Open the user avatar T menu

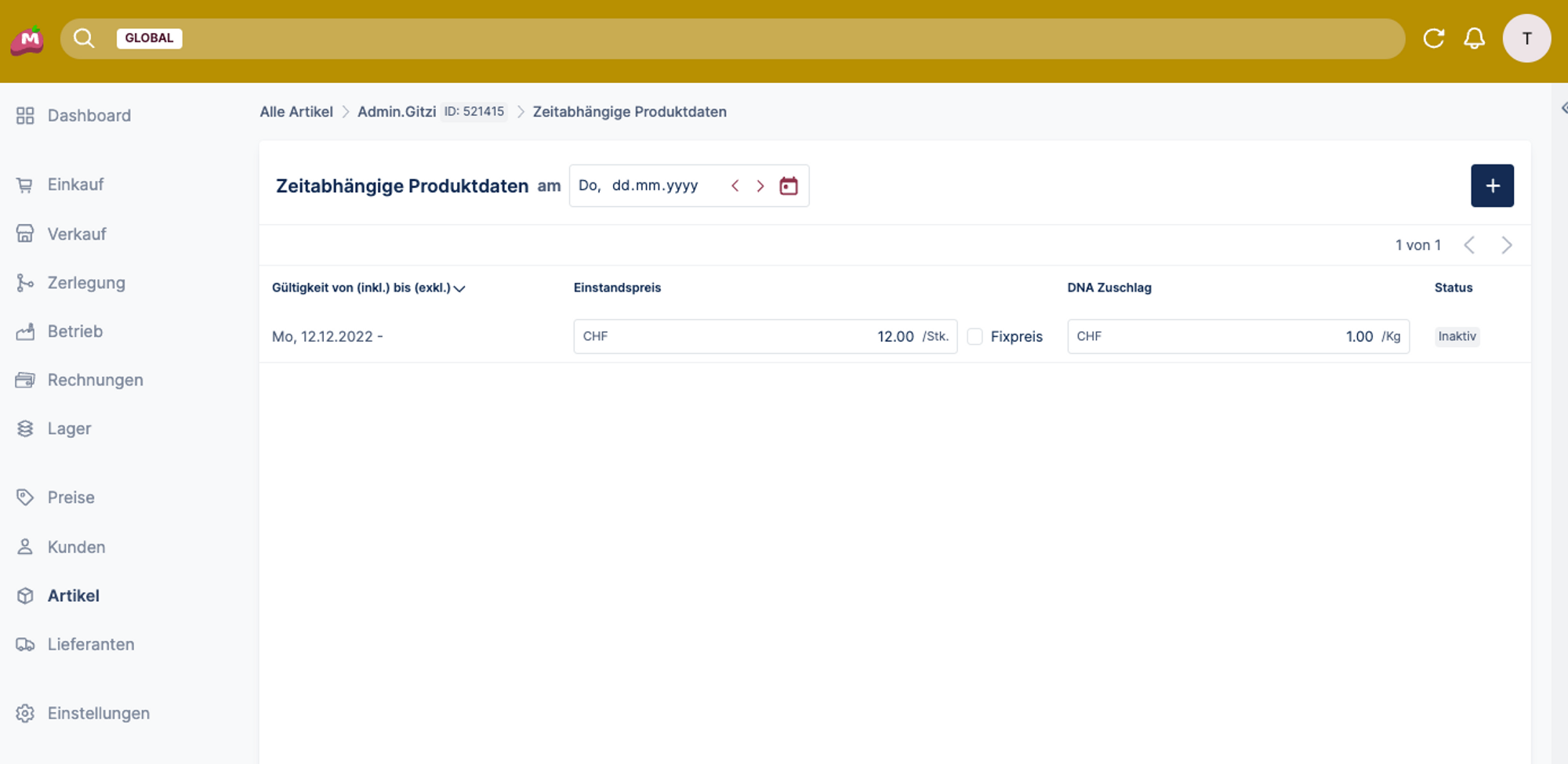1526,38
